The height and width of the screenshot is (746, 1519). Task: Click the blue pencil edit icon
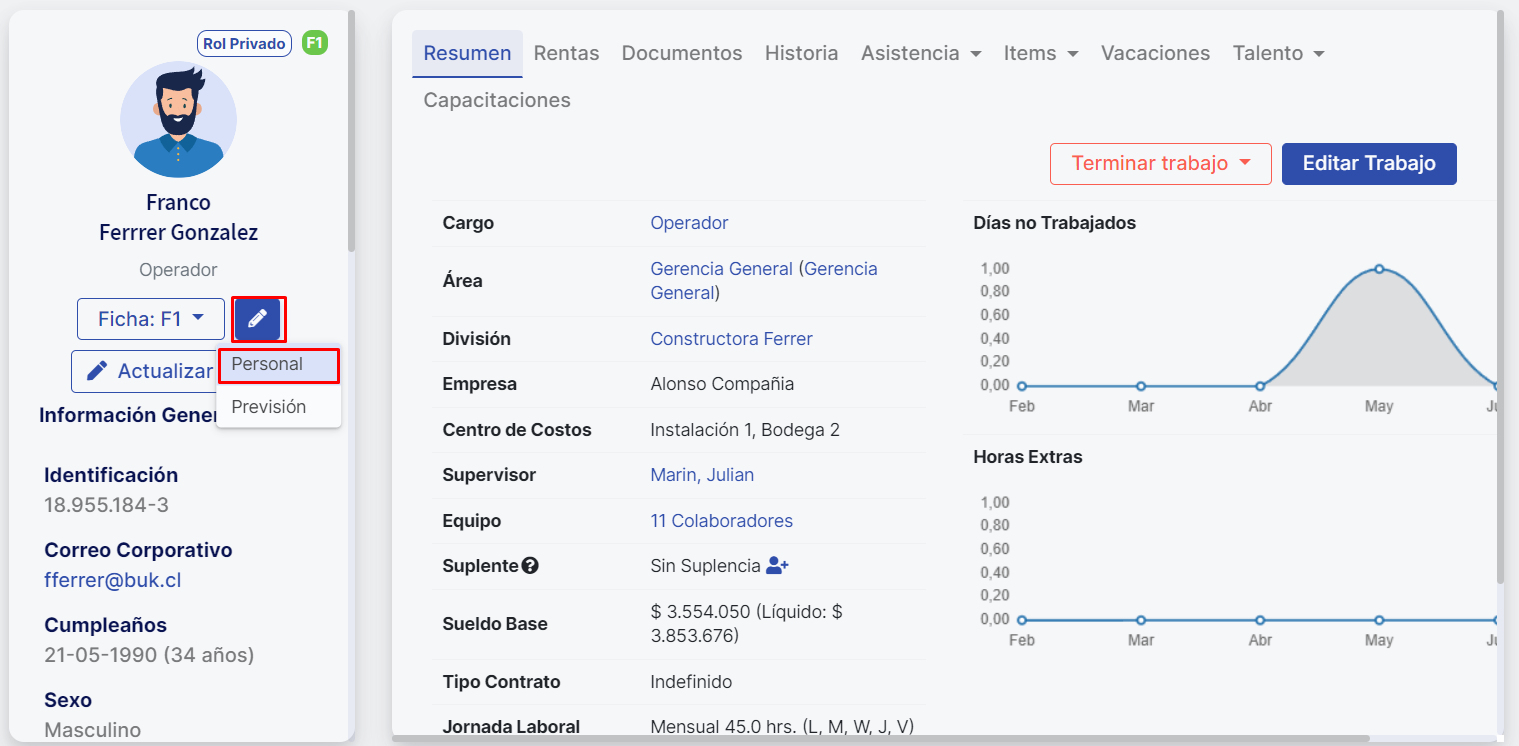point(257,319)
